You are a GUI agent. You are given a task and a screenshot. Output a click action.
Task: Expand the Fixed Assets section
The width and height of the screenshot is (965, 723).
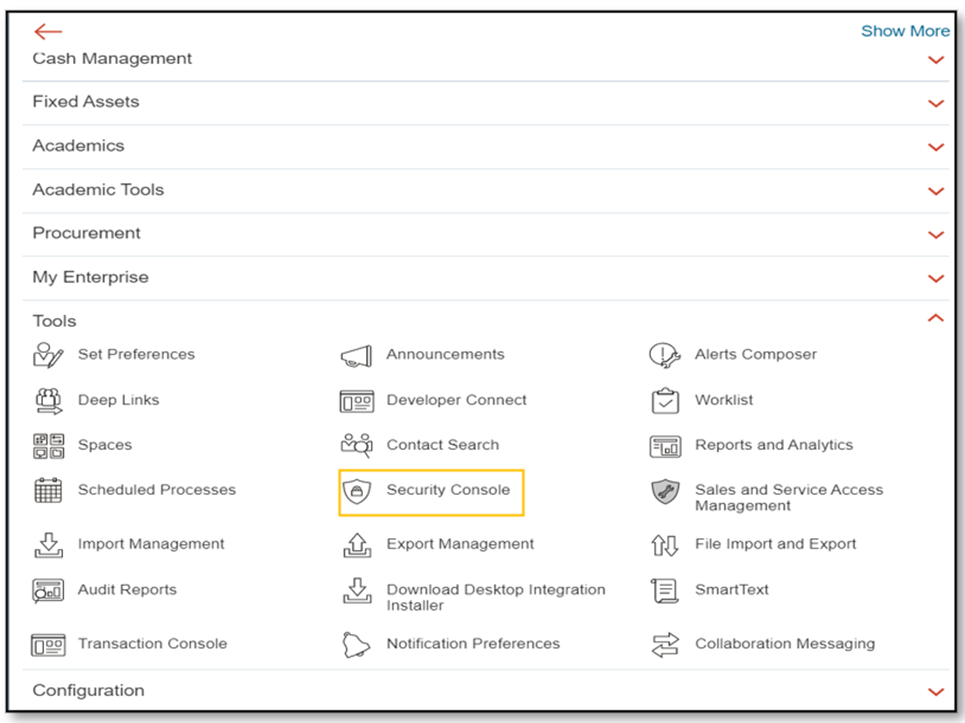pos(486,103)
